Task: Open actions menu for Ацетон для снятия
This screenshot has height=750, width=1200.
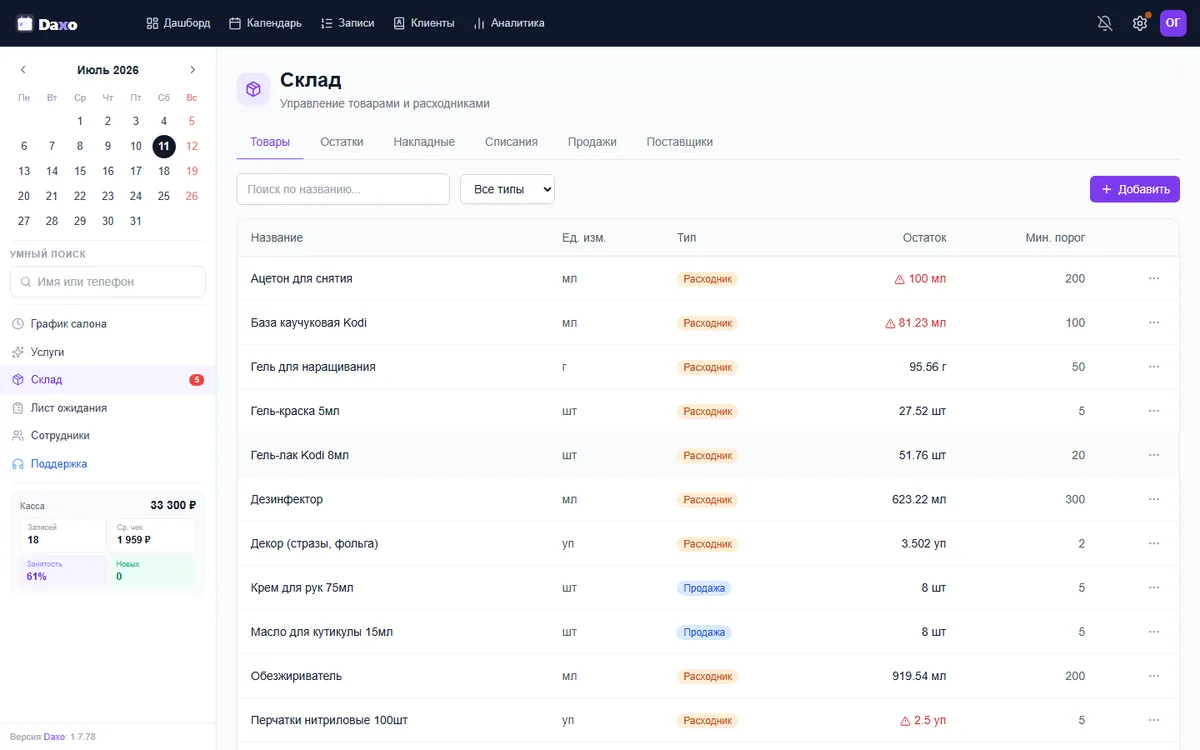Action: 1154,278
